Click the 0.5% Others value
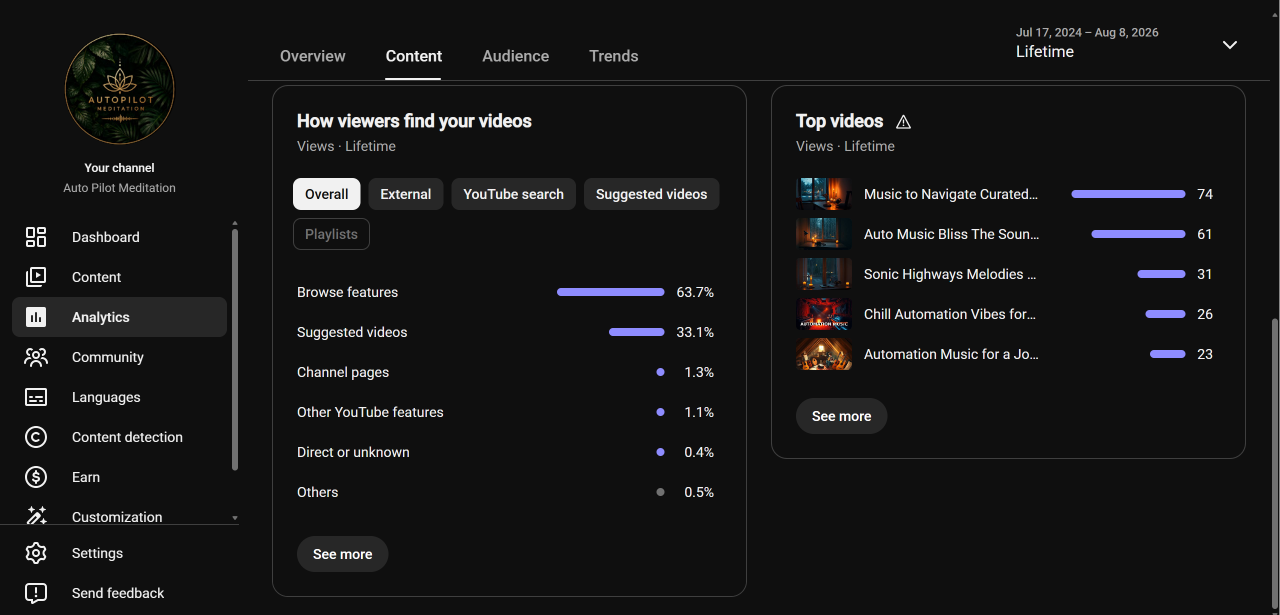 [x=699, y=492]
